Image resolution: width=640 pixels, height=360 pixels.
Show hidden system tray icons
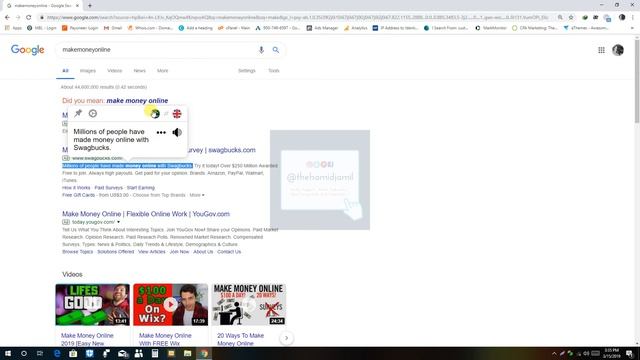(x=554, y=353)
